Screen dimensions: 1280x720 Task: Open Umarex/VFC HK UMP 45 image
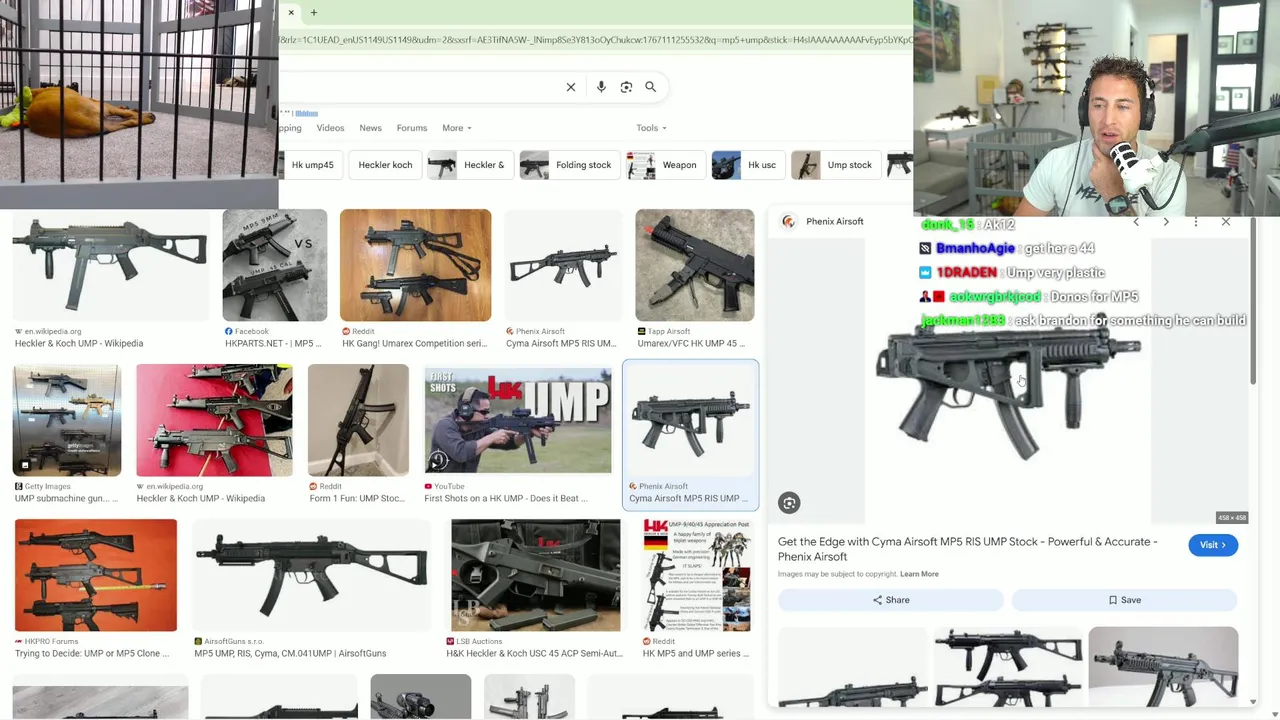[x=694, y=265]
